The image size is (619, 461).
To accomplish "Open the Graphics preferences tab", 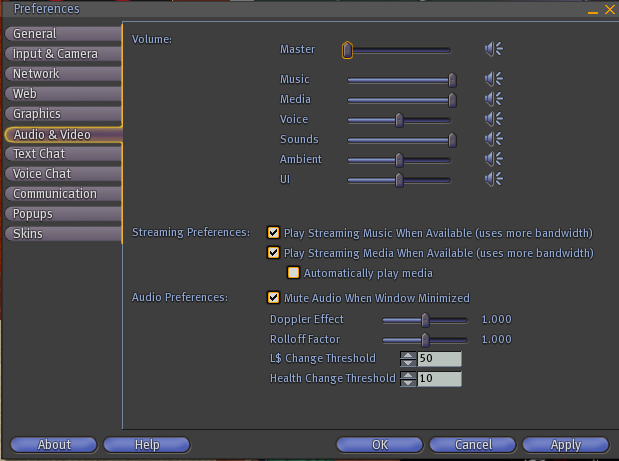I will pos(63,114).
